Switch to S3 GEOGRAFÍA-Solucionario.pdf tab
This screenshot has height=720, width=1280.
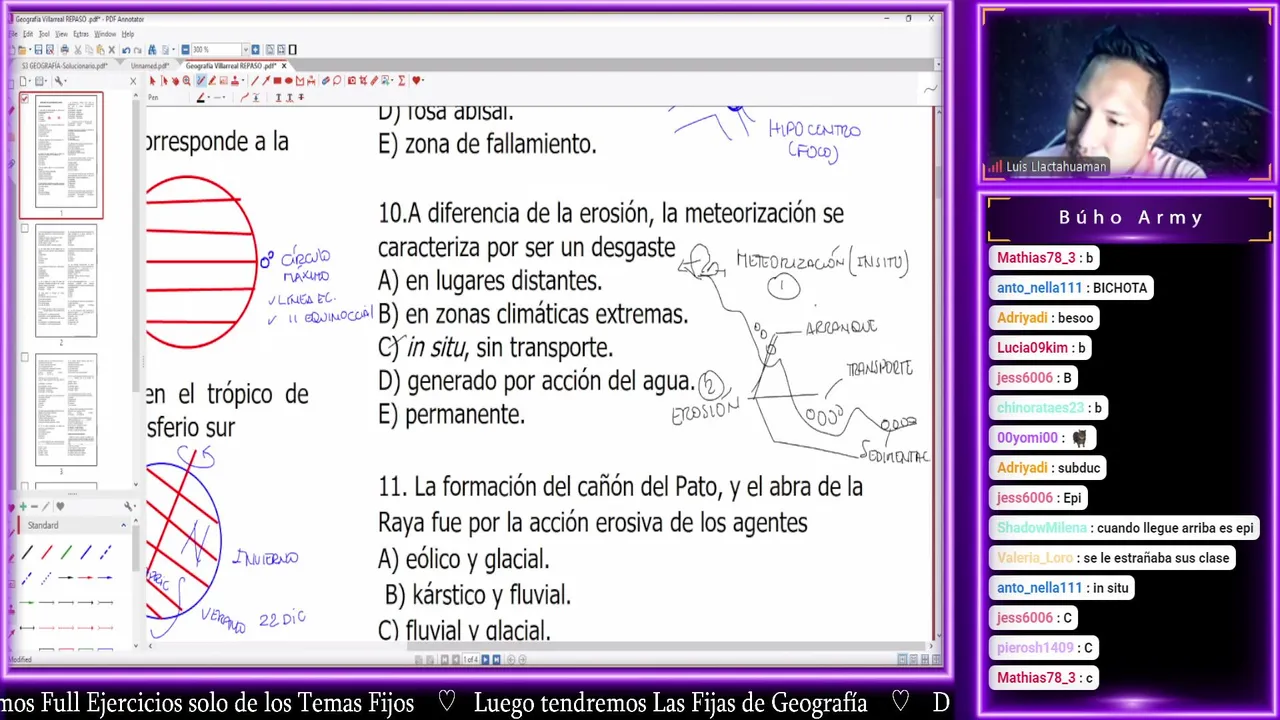[65, 65]
